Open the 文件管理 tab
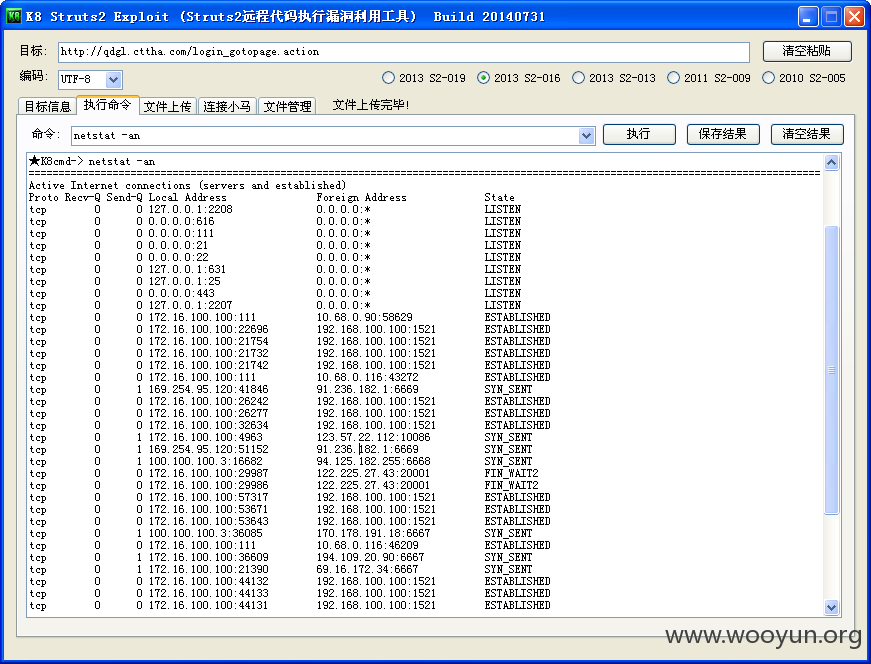Viewport: 871px width, 664px height. tap(287, 106)
